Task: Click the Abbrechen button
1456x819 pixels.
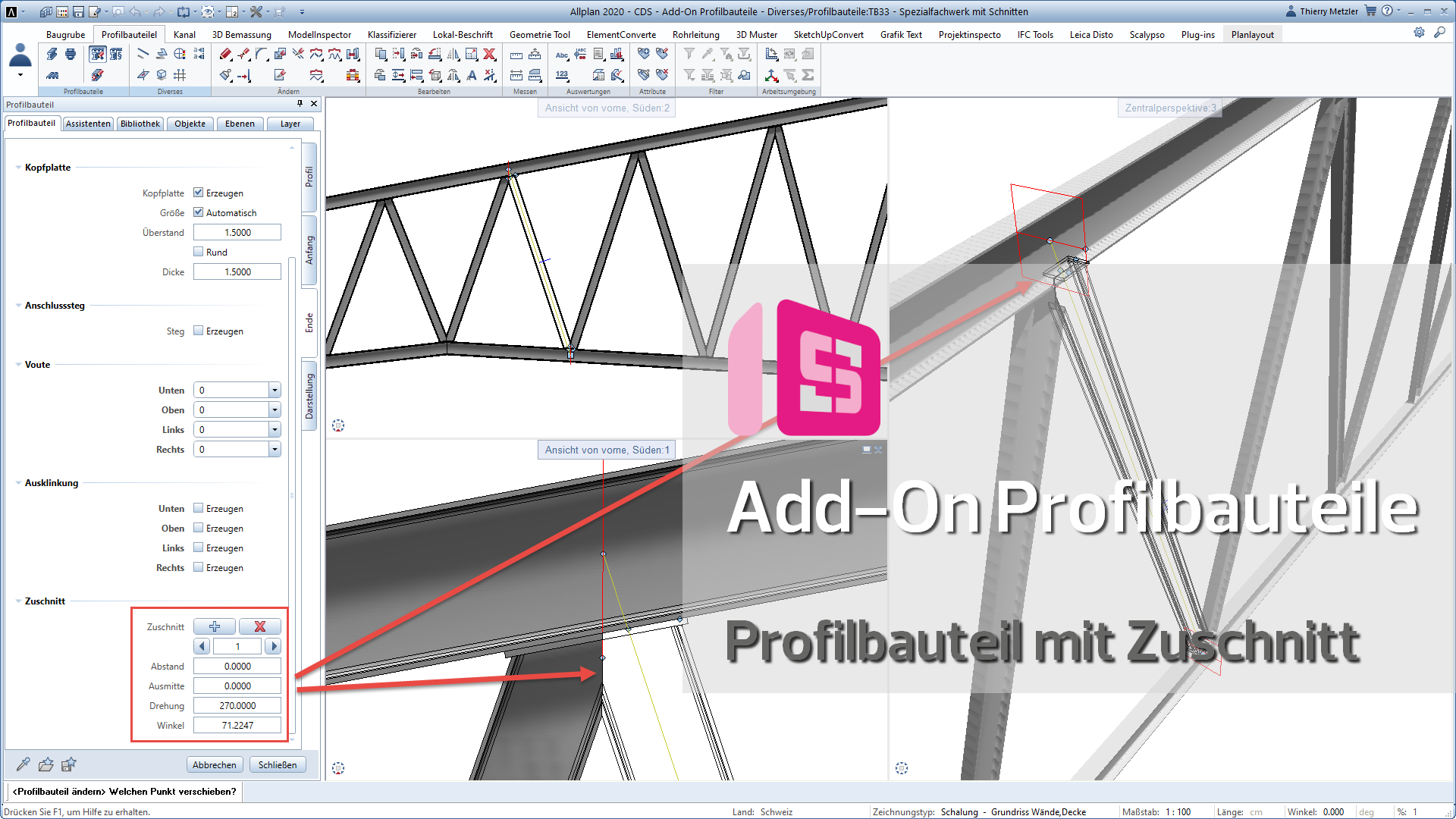Action: (214, 764)
